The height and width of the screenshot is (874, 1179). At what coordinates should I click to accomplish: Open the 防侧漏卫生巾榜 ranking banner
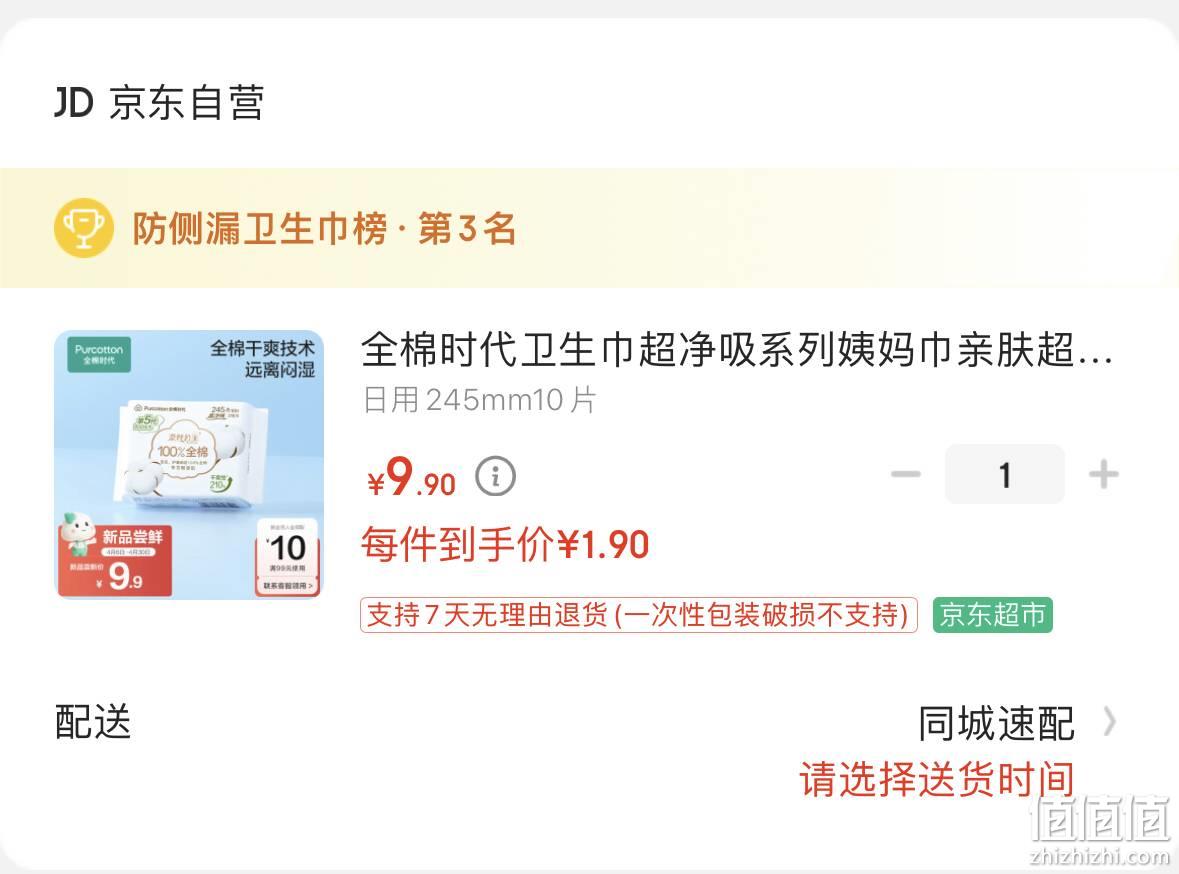[590, 228]
